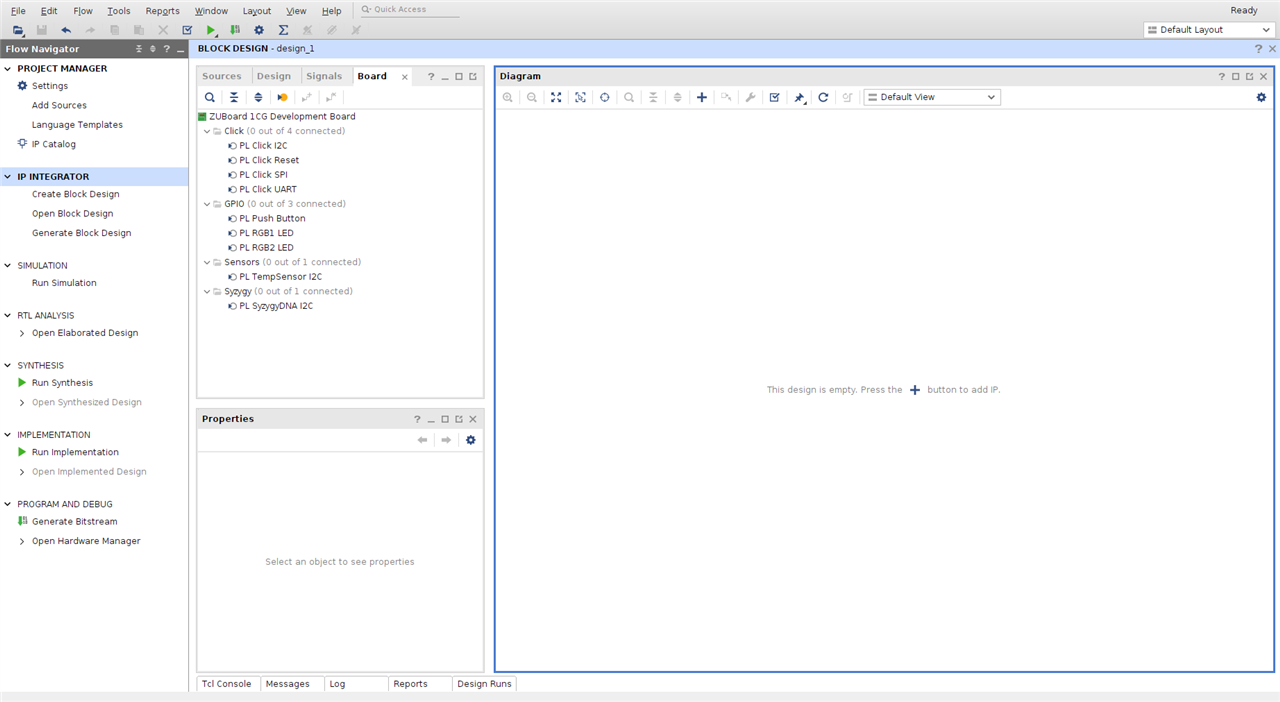Open the Default Layout dropdown

click(1209, 30)
